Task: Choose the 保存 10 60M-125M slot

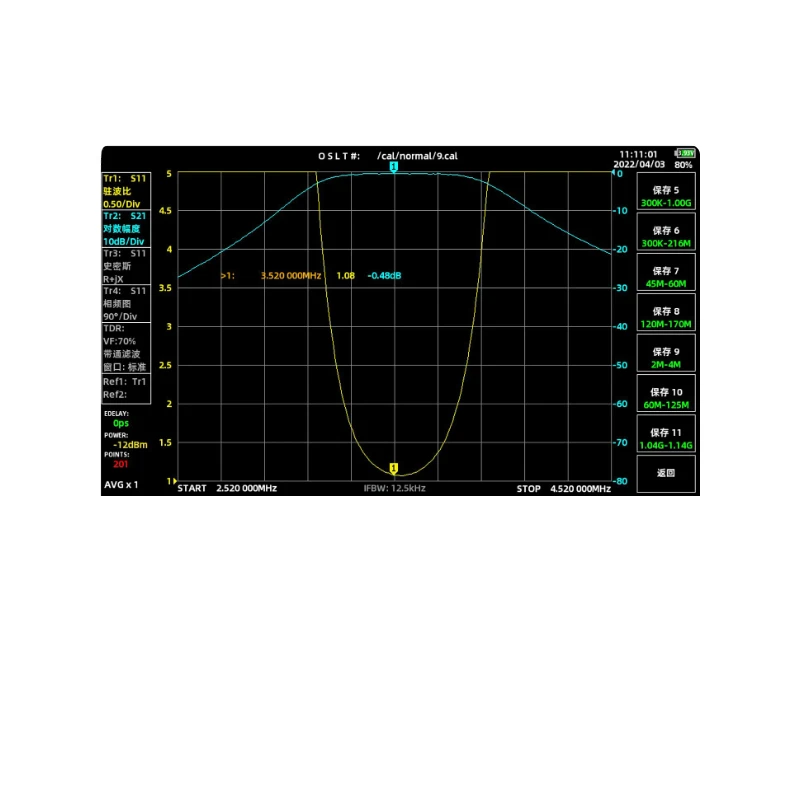Action: click(666, 393)
